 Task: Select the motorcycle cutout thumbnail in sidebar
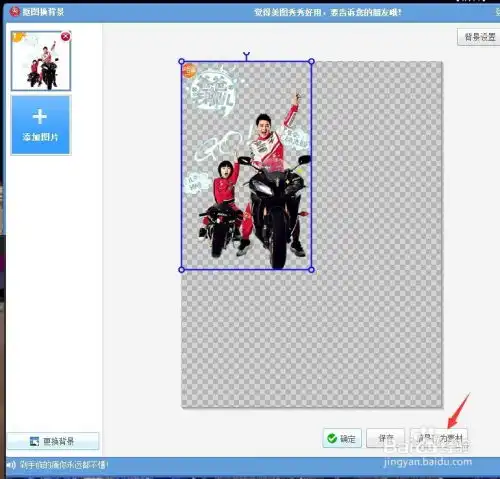point(41,61)
